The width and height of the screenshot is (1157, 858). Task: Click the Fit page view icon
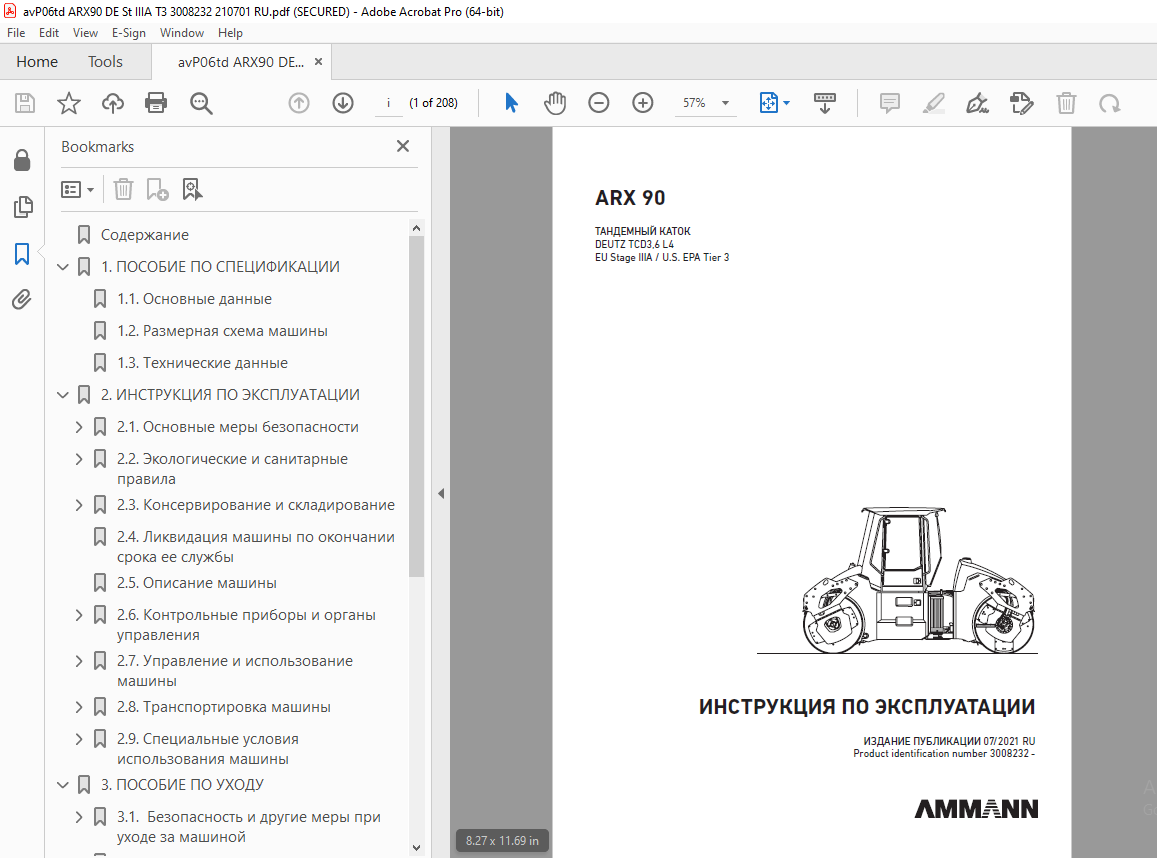click(x=768, y=103)
